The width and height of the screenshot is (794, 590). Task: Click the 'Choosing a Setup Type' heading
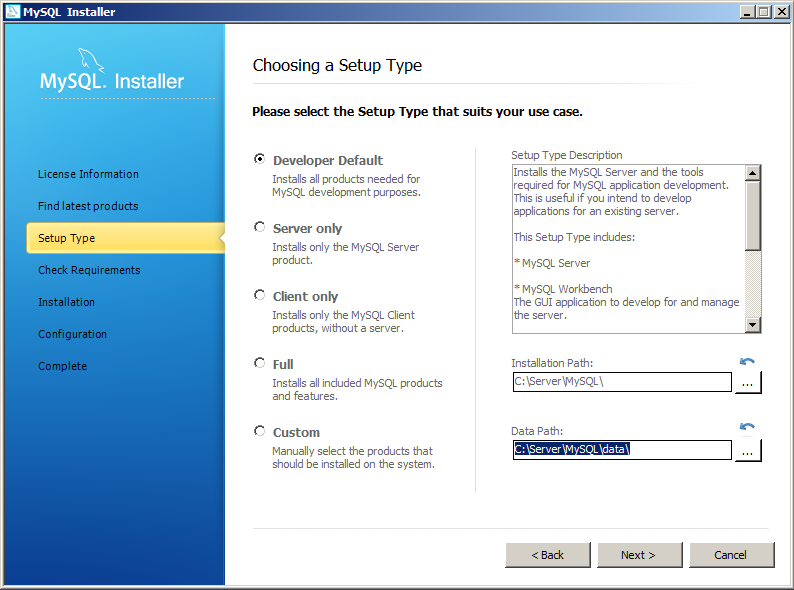337,65
